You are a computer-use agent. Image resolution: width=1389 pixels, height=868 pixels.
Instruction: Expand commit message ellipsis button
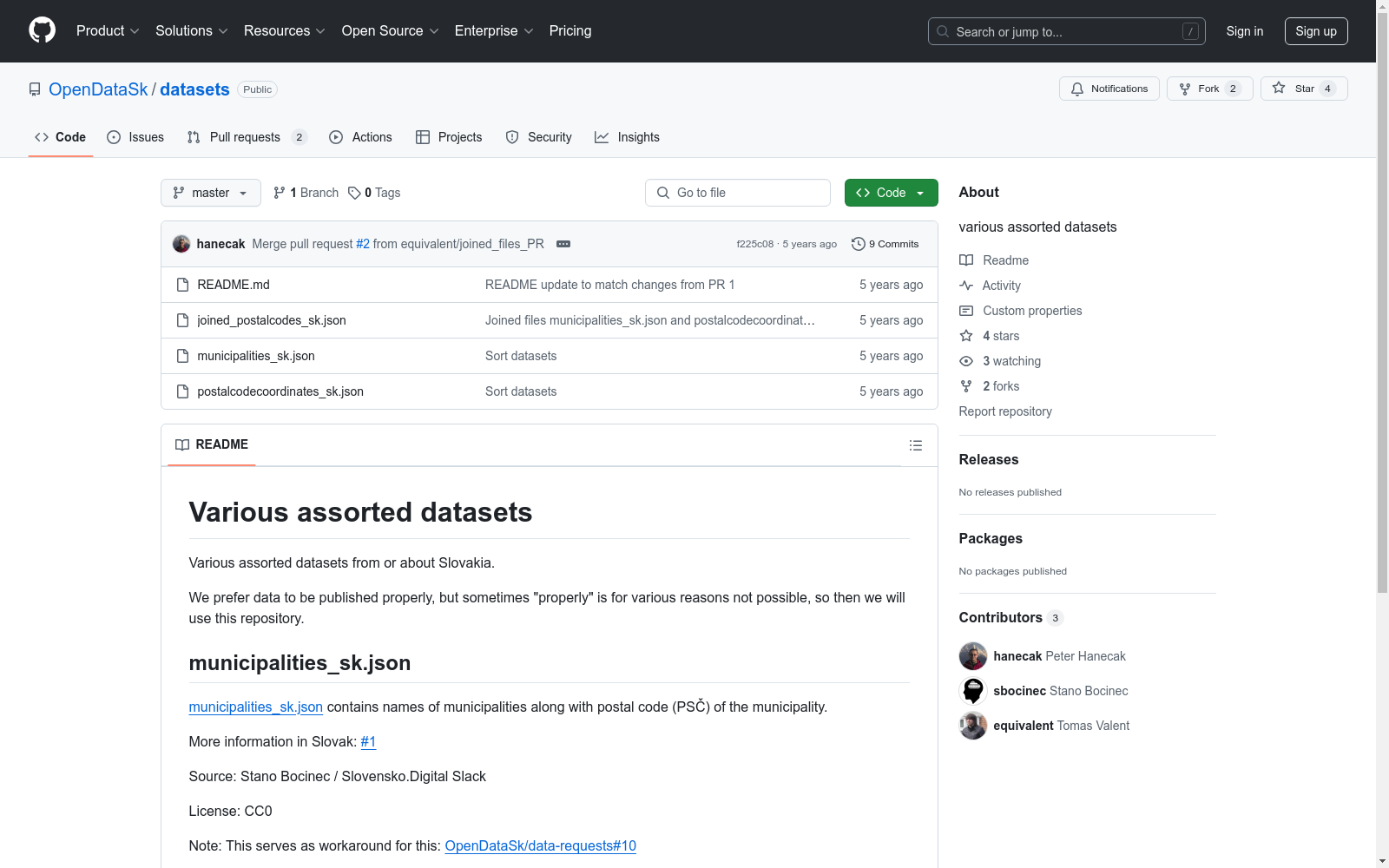coord(563,244)
